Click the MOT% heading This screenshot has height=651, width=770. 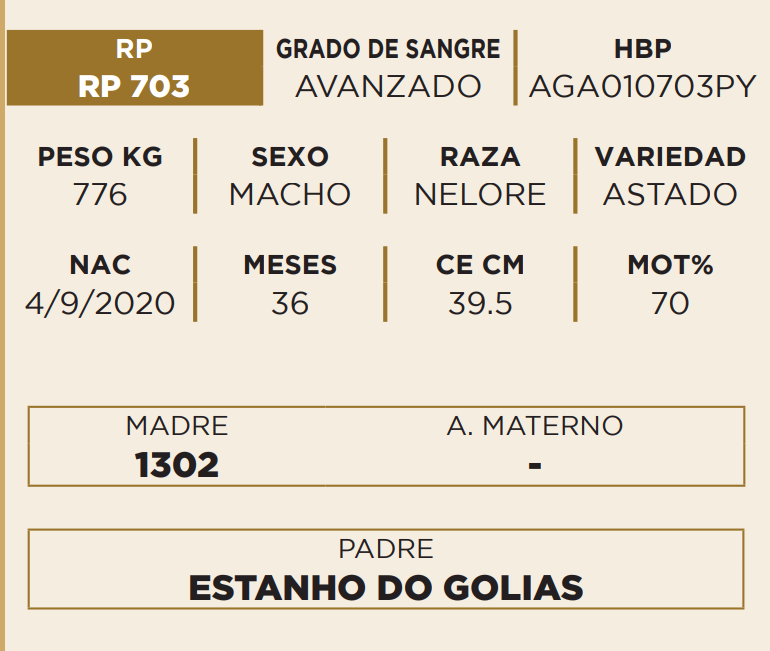tap(670, 265)
